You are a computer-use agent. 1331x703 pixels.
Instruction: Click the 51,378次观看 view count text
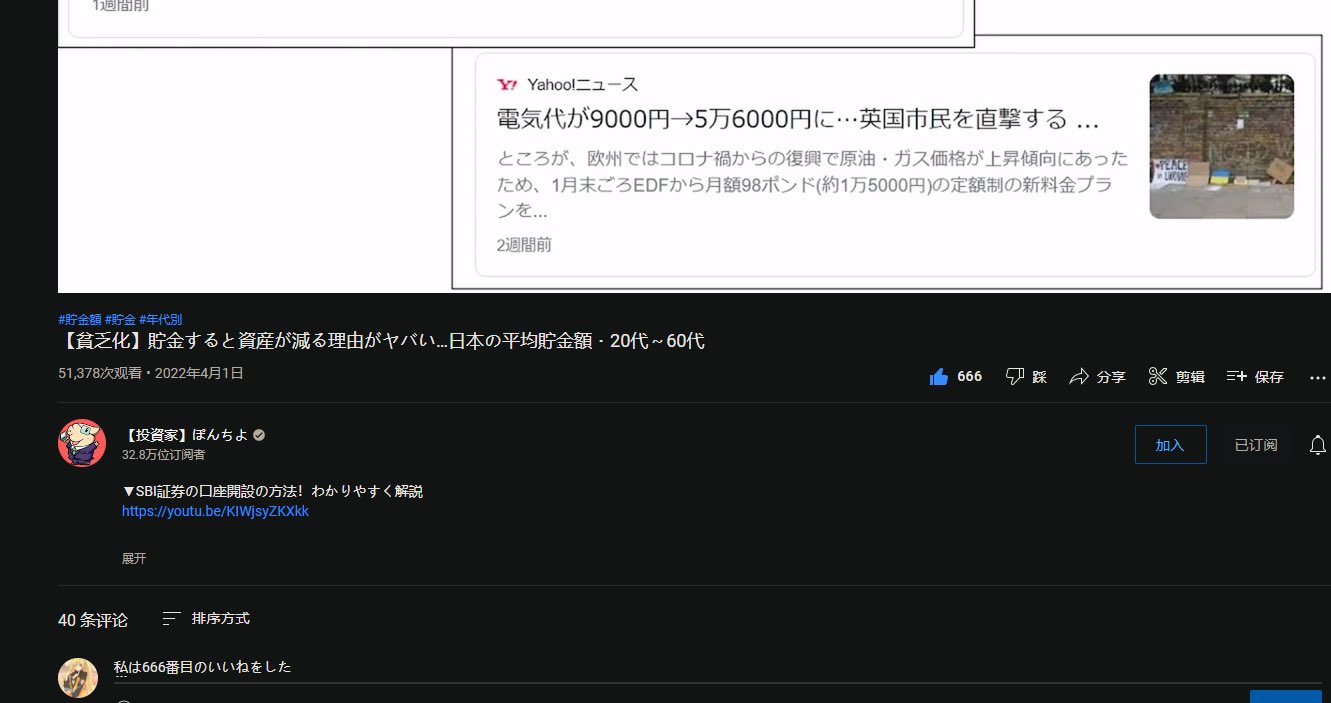100,373
